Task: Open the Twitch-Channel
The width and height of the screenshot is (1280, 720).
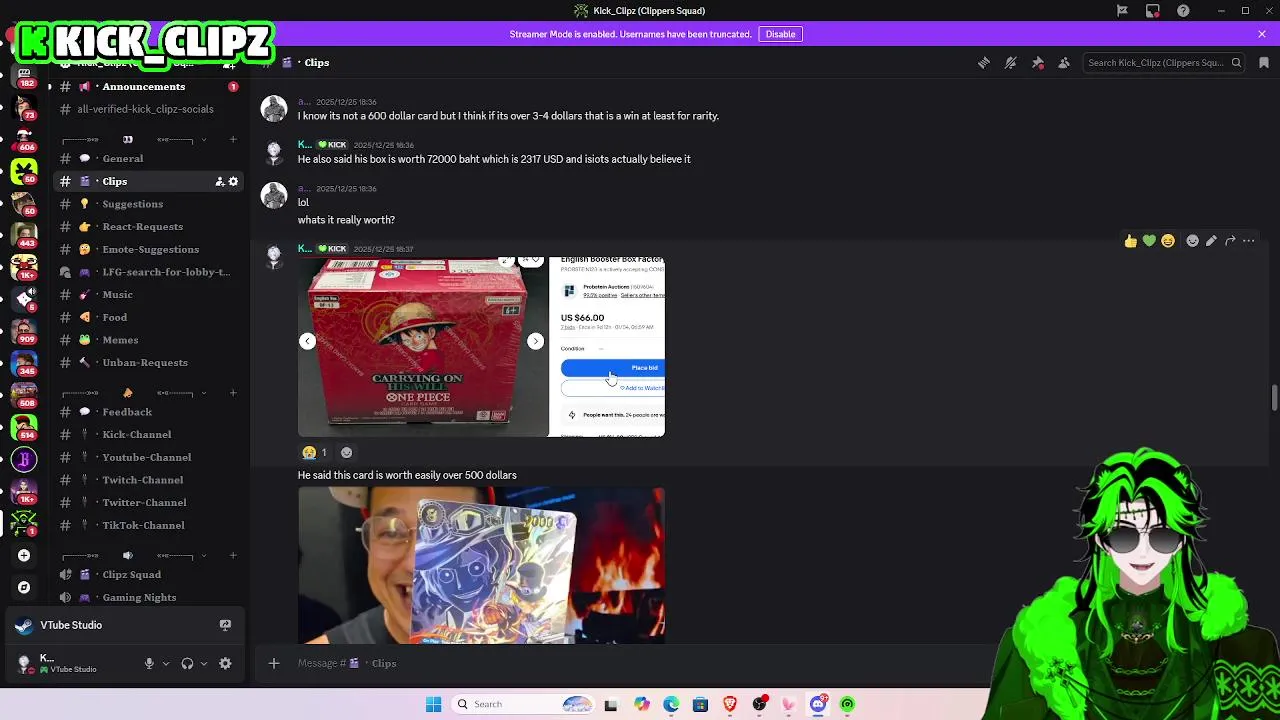Action: pyautogui.click(x=142, y=480)
